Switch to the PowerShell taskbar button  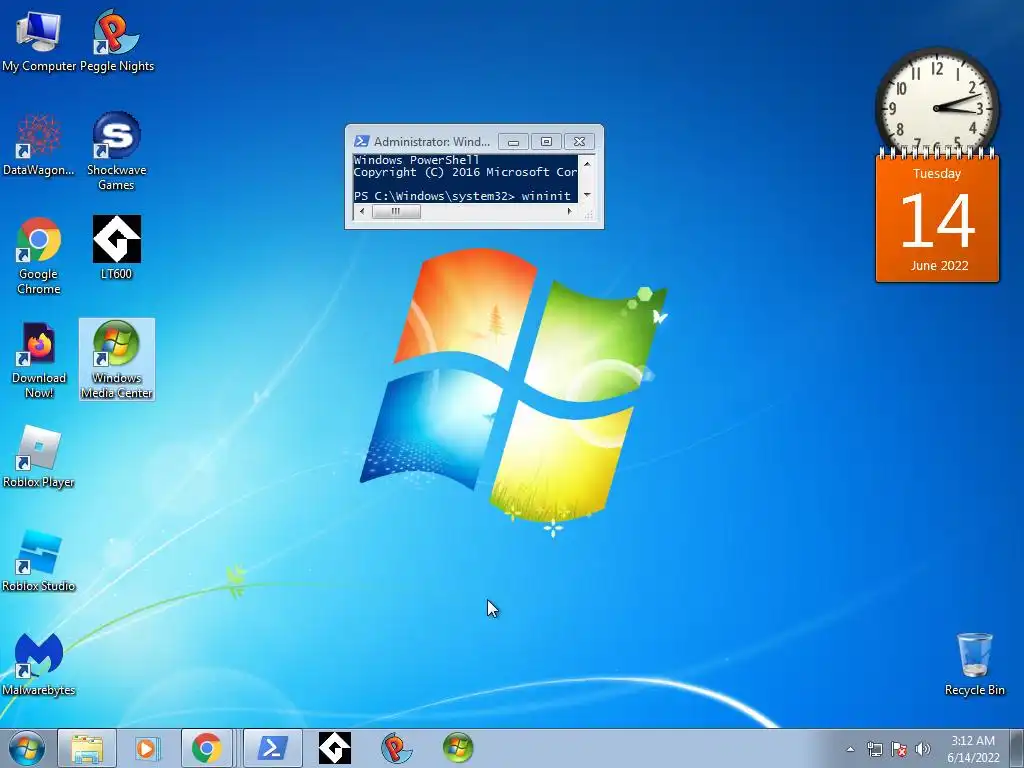pyautogui.click(x=272, y=748)
